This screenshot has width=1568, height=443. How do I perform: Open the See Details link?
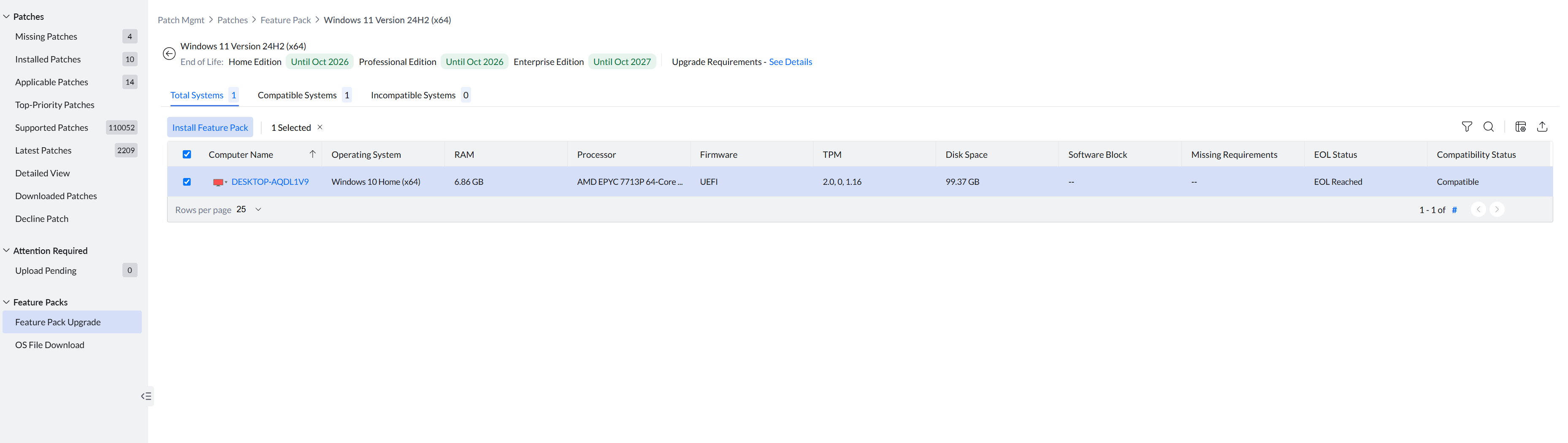(x=790, y=62)
